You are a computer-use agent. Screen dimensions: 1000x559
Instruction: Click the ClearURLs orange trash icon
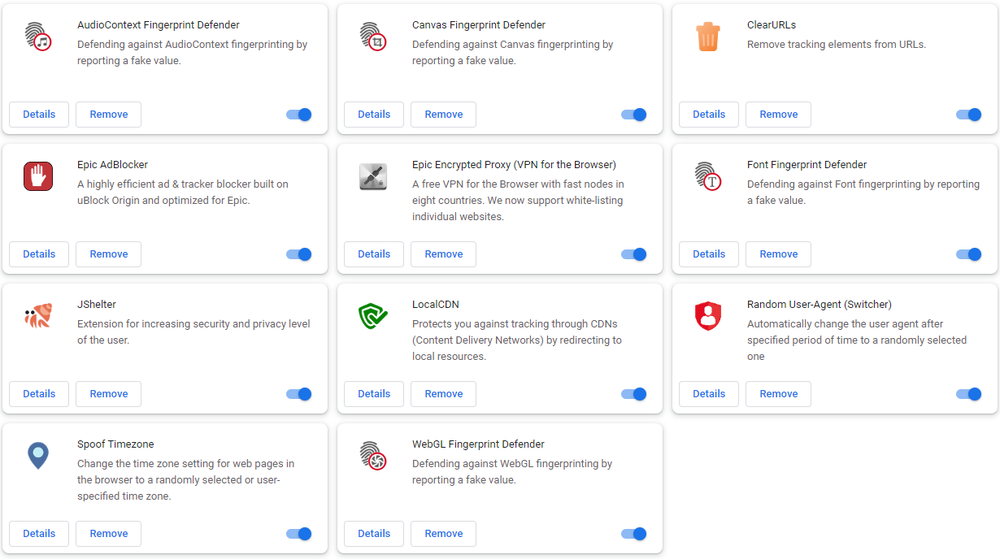coord(708,36)
